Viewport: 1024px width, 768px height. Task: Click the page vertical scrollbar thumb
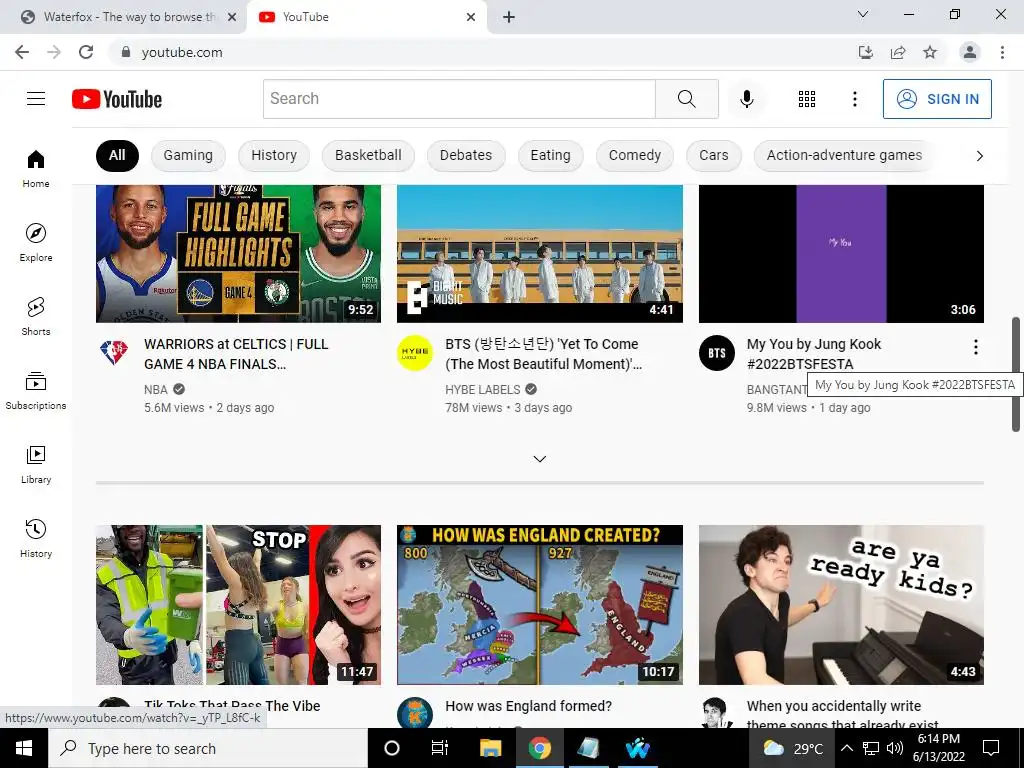point(1016,374)
